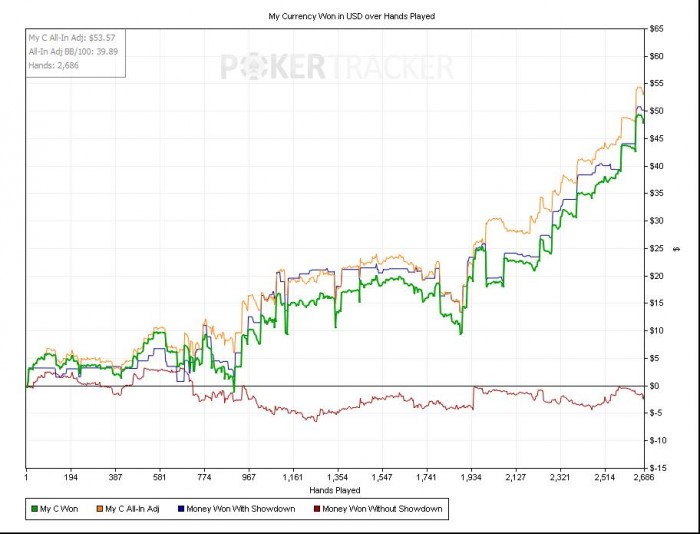
Task: Click the 581 hands x-axis label
Action: click(x=159, y=477)
